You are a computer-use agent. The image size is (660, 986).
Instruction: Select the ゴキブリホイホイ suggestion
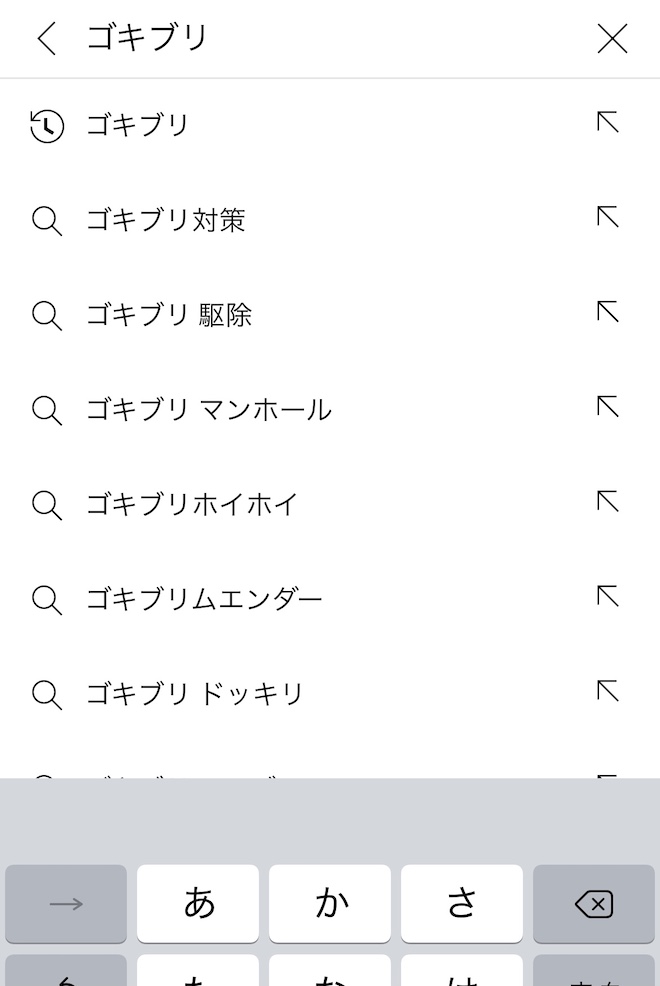tap(192, 504)
